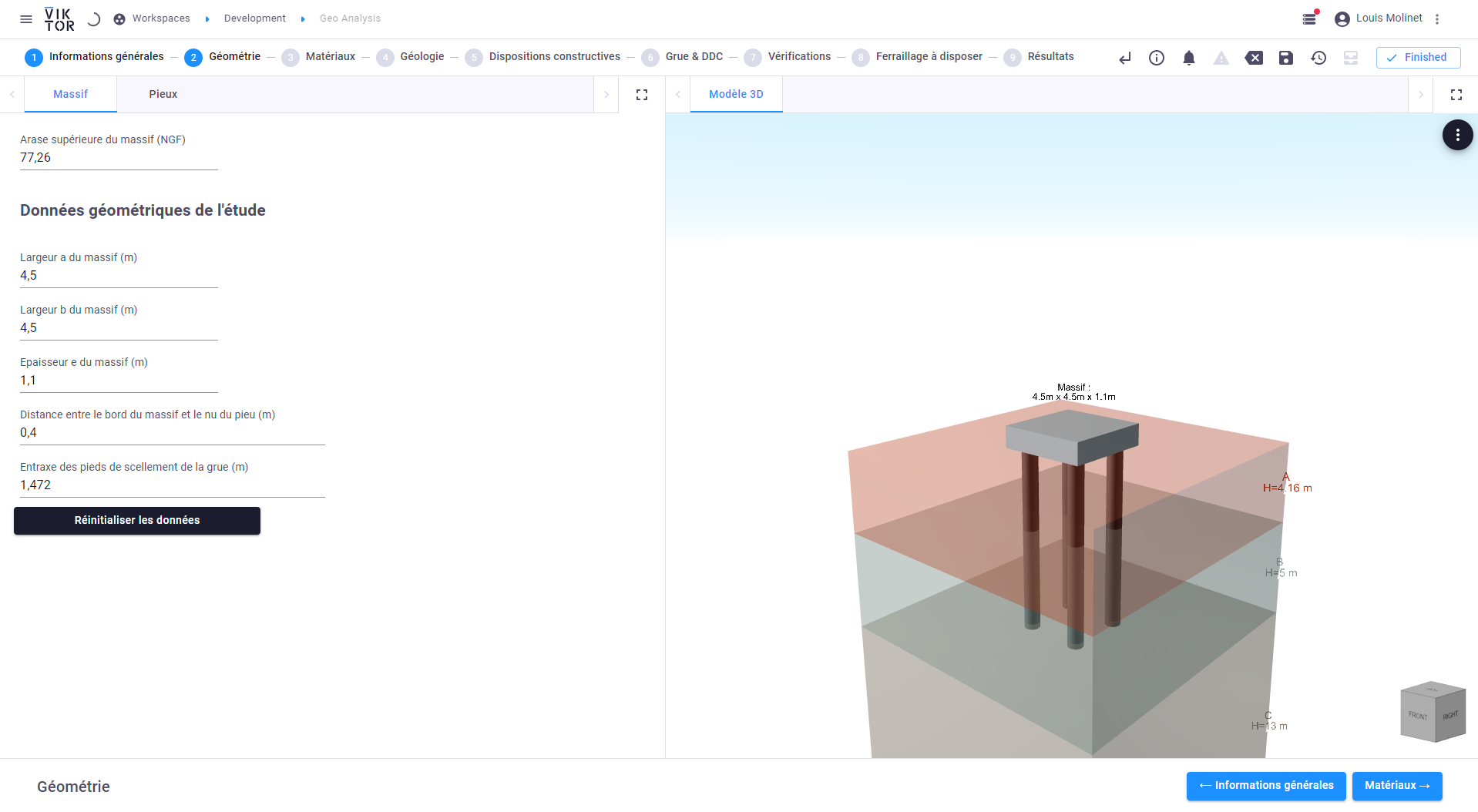Click the VIKTOR logo
This screenshot has height=812, width=1478.
59,19
